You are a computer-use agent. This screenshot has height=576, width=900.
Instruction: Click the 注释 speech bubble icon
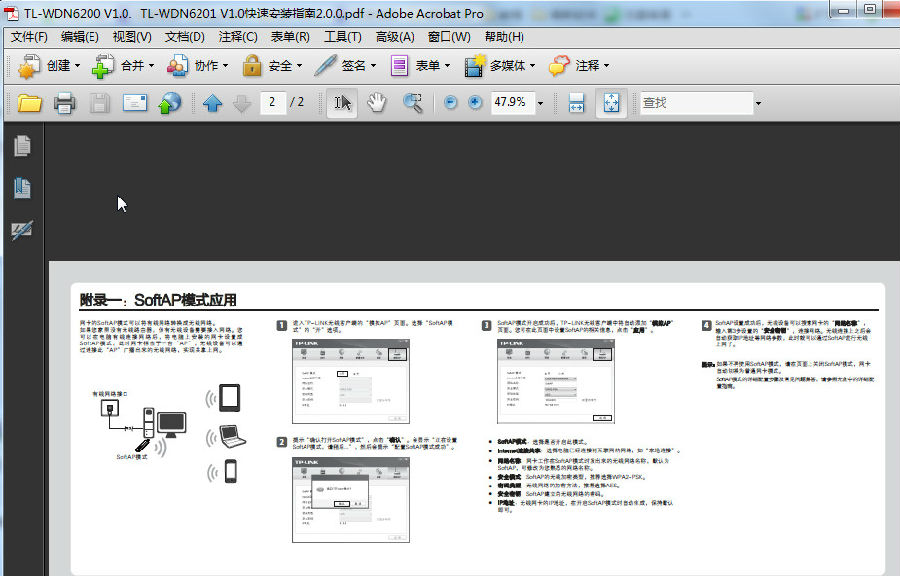pyautogui.click(x=559, y=66)
